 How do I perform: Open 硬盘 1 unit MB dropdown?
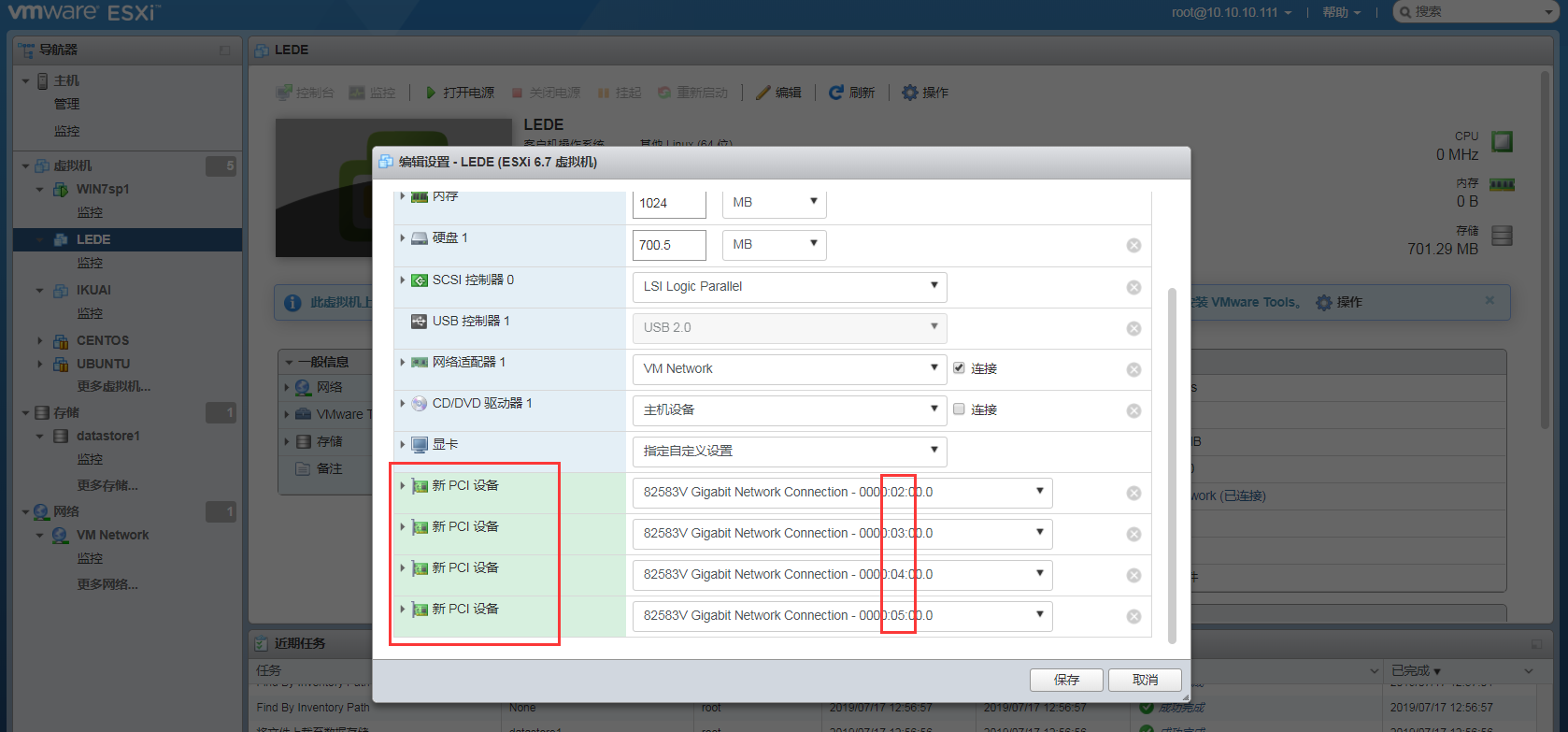(774, 244)
